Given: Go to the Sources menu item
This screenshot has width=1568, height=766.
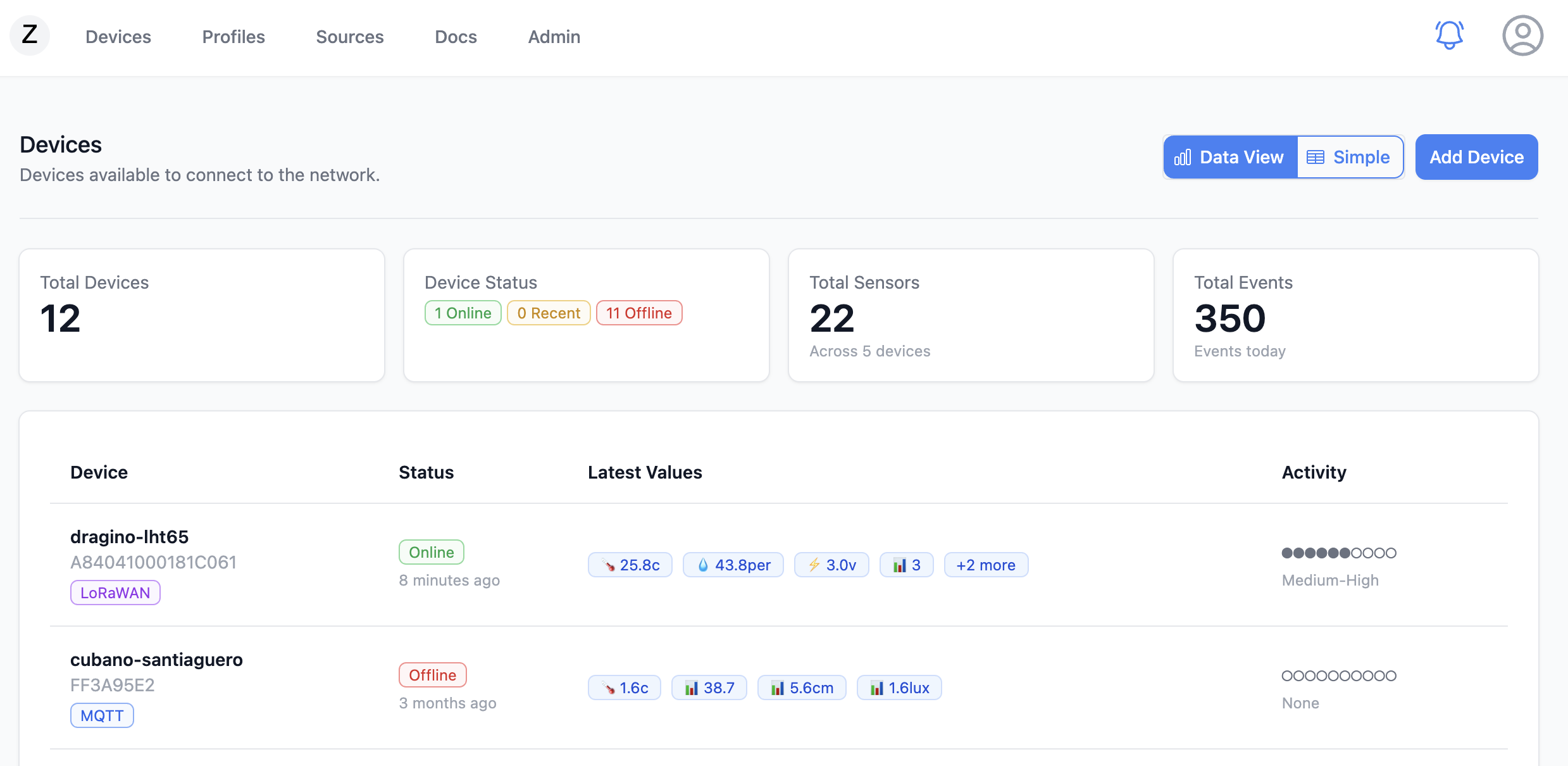Looking at the screenshot, I should pos(350,37).
